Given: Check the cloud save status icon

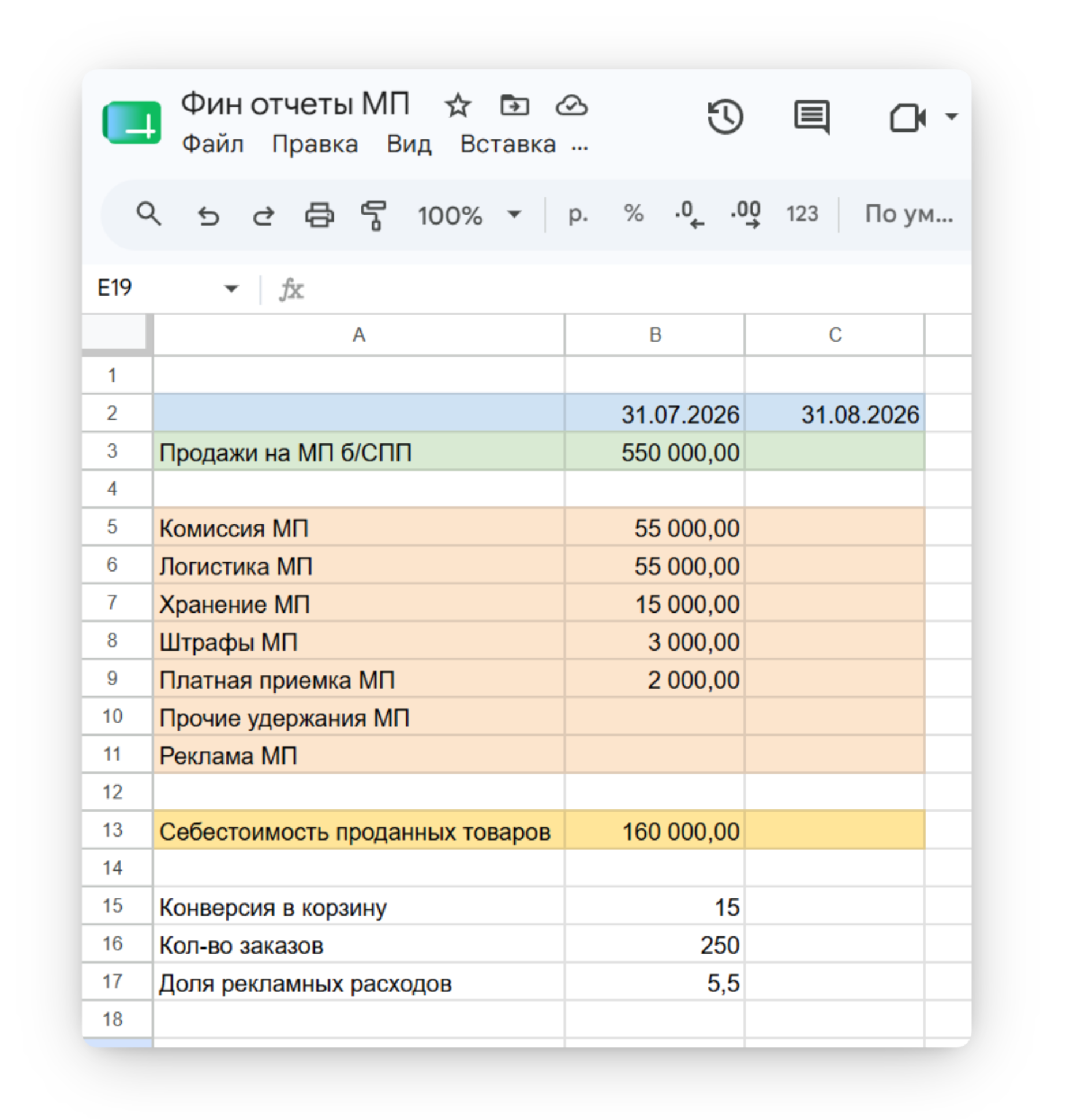Looking at the screenshot, I should [571, 106].
